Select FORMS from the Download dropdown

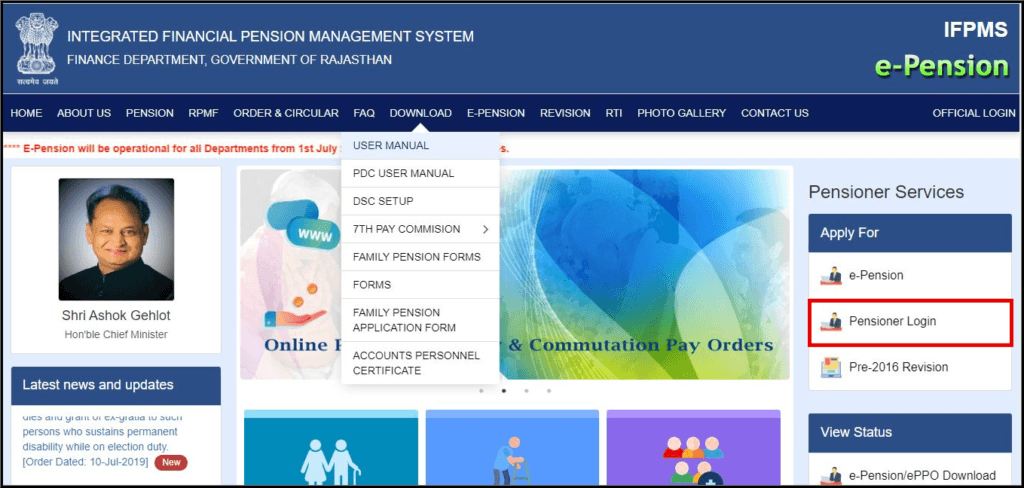[x=420, y=285]
